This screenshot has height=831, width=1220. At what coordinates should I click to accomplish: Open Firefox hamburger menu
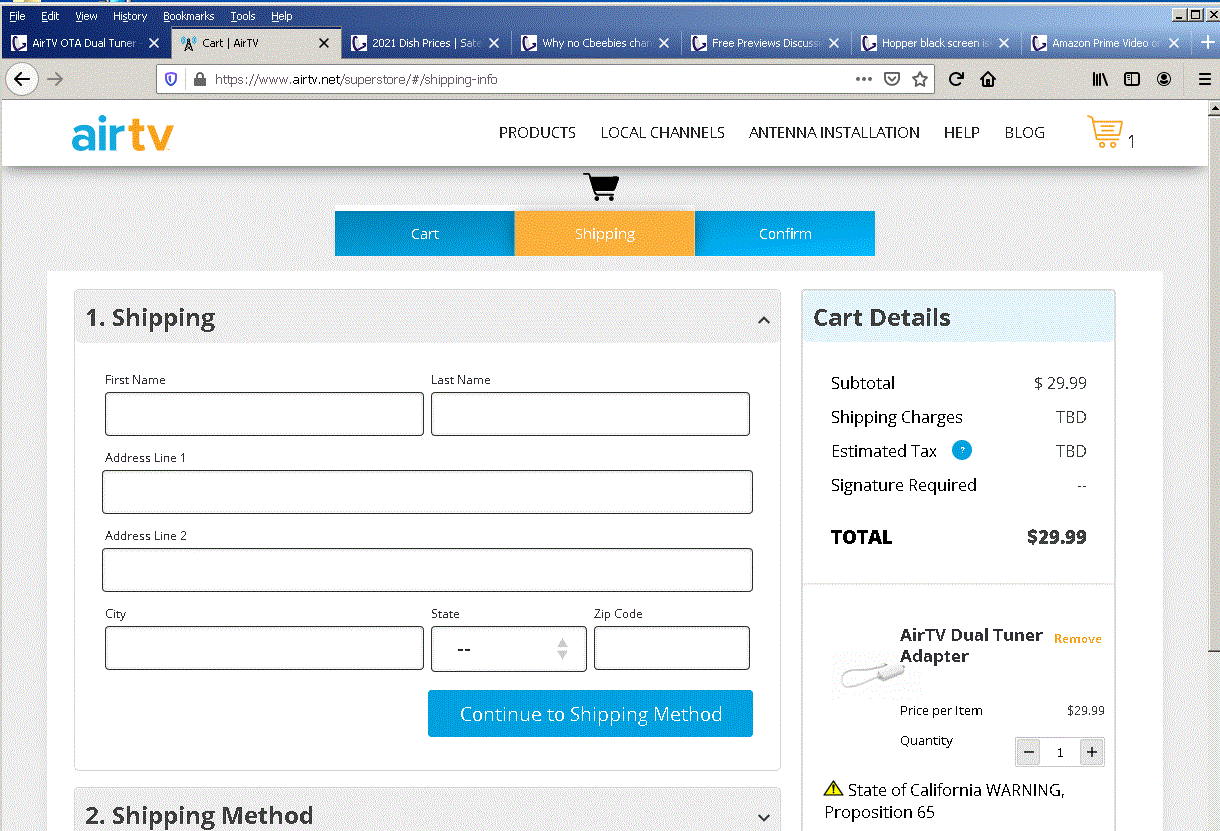click(1204, 79)
